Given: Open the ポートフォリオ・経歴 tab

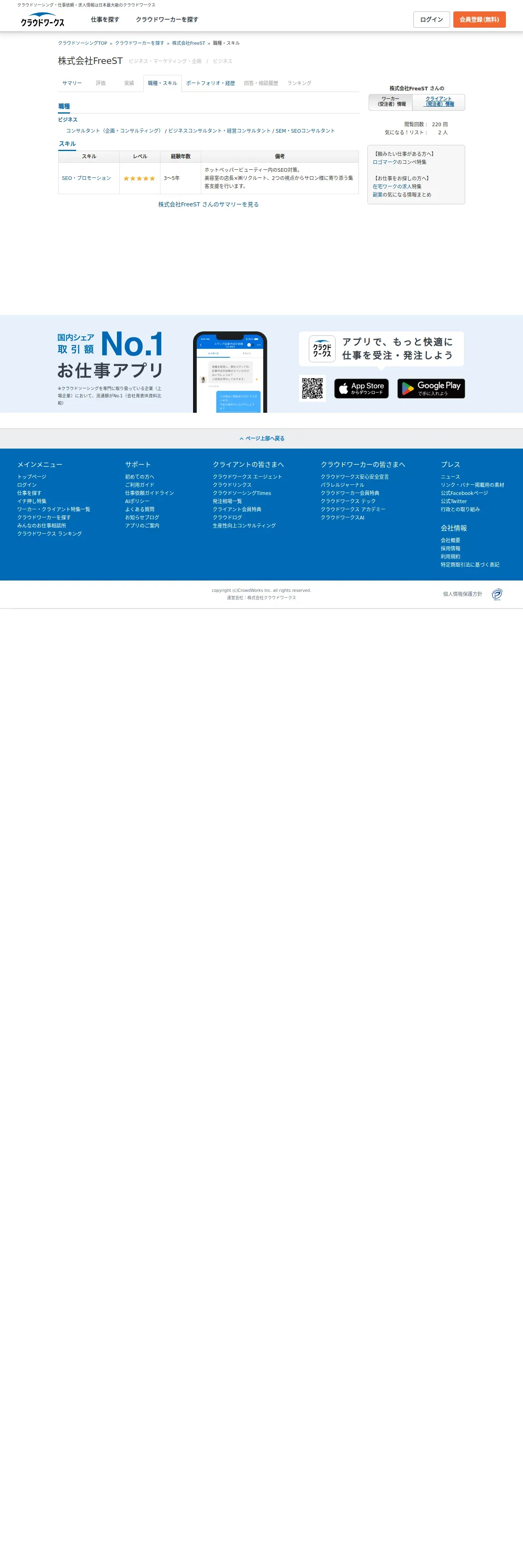Looking at the screenshot, I should [210, 83].
